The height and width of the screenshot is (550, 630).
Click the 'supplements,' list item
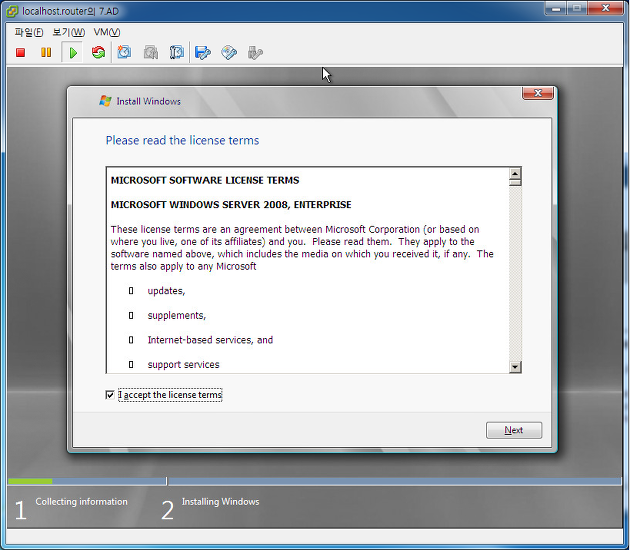[177, 316]
